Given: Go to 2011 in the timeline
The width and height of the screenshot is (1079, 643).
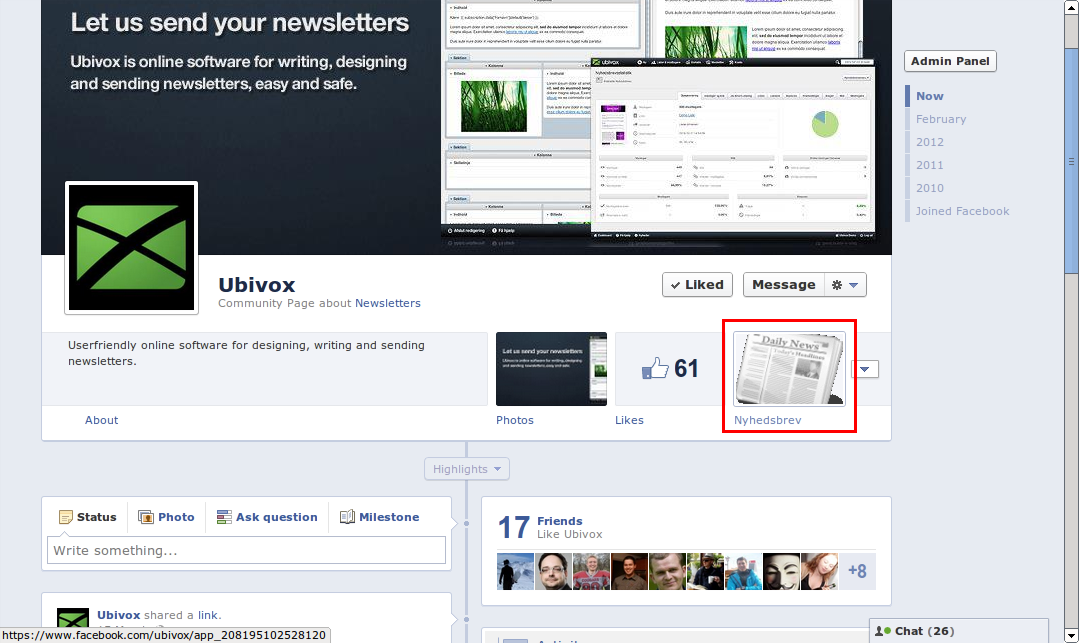Looking at the screenshot, I should [x=929, y=165].
